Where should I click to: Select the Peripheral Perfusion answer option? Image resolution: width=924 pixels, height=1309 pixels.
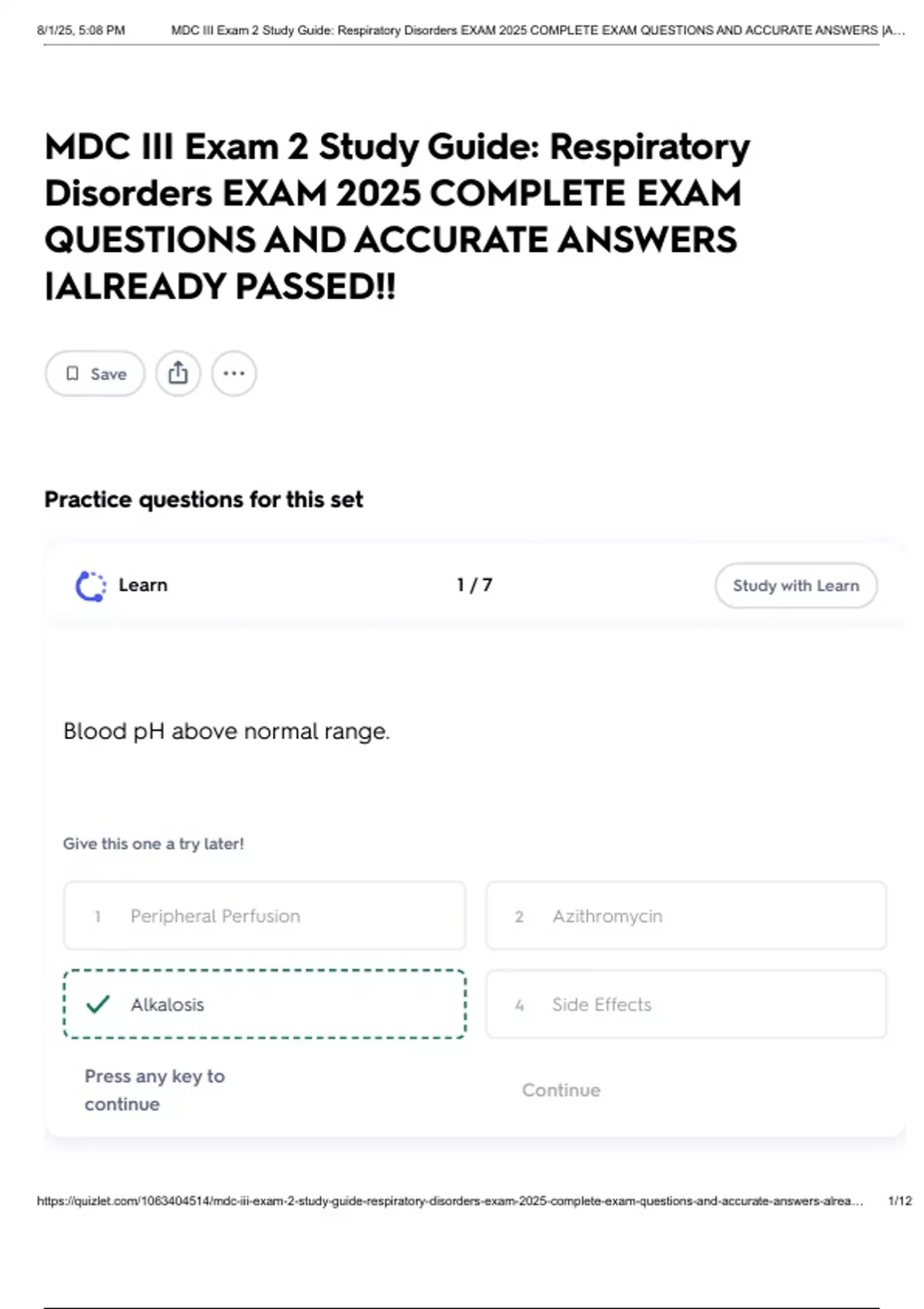(x=264, y=916)
